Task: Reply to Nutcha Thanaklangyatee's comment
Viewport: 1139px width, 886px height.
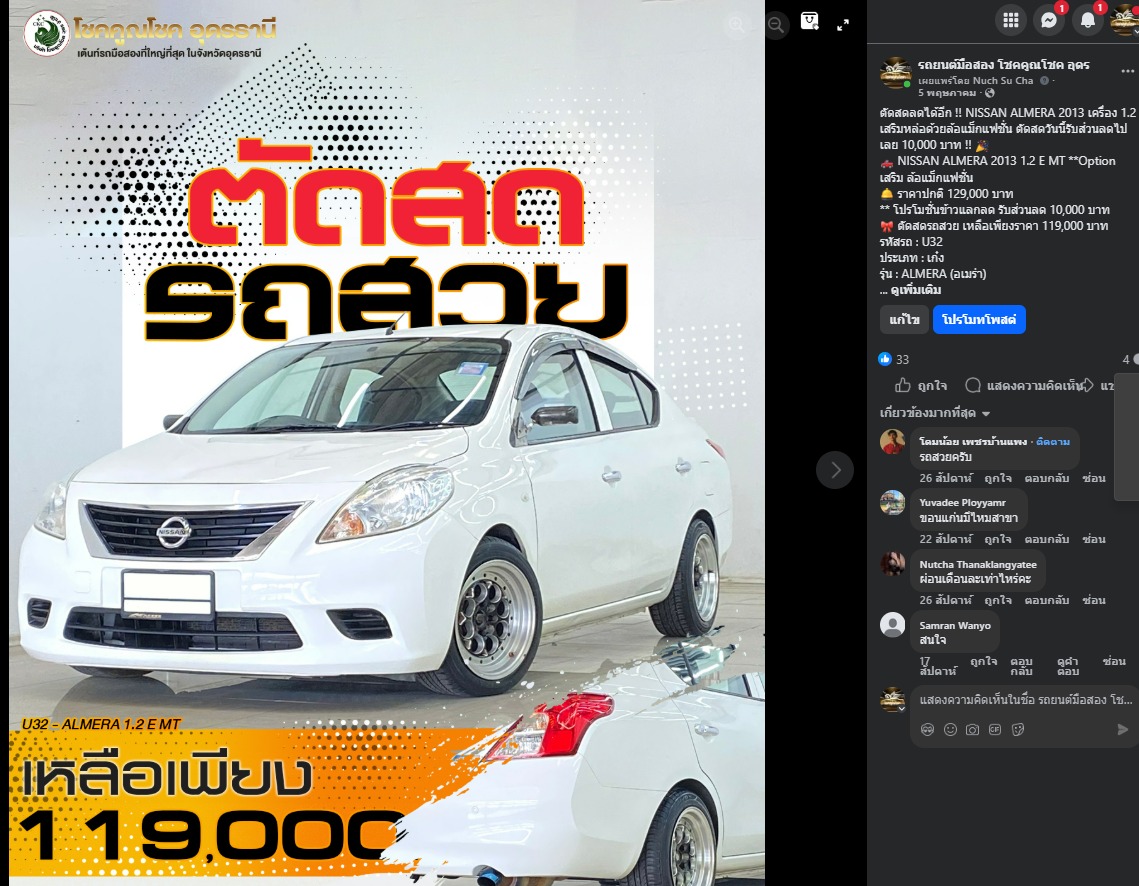Action: click(x=1047, y=600)
